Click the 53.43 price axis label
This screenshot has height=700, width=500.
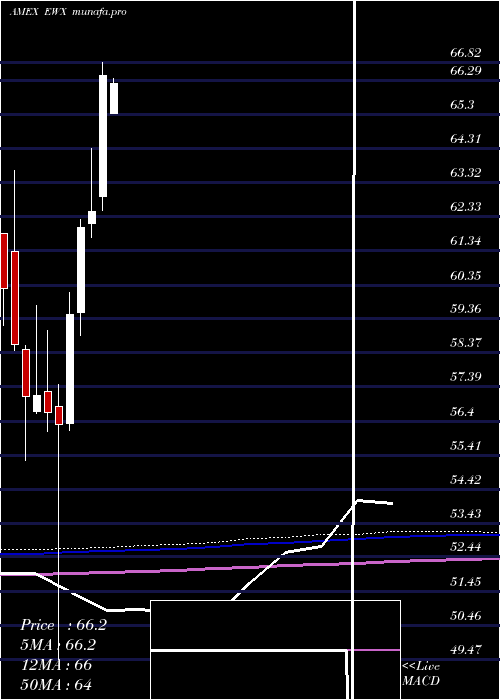click(x=466, y=514)
